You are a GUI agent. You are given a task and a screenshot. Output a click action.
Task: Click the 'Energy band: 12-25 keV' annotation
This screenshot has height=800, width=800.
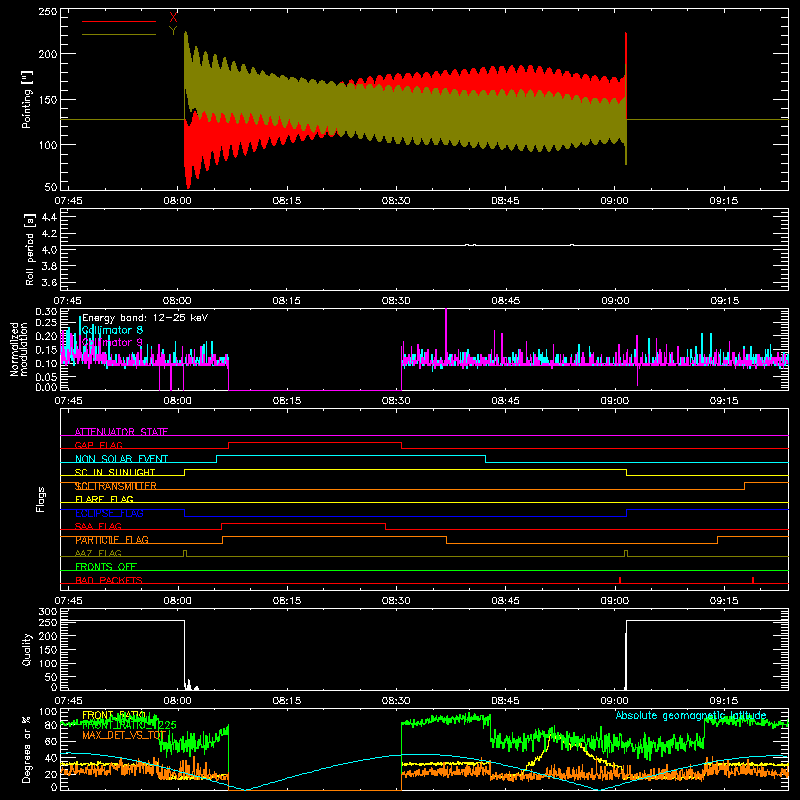(x=145, y=318)
